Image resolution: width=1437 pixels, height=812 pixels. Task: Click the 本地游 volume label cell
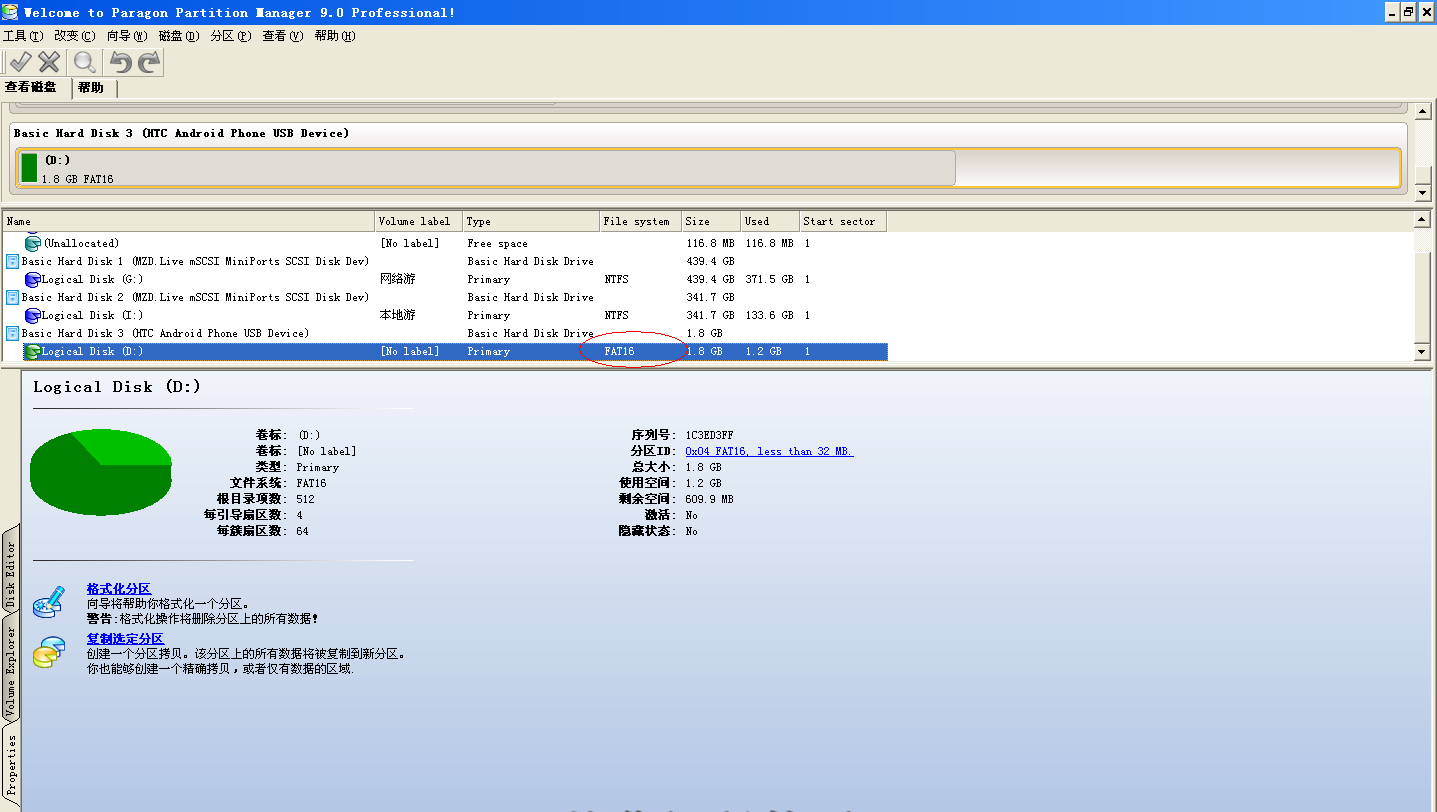397,315
